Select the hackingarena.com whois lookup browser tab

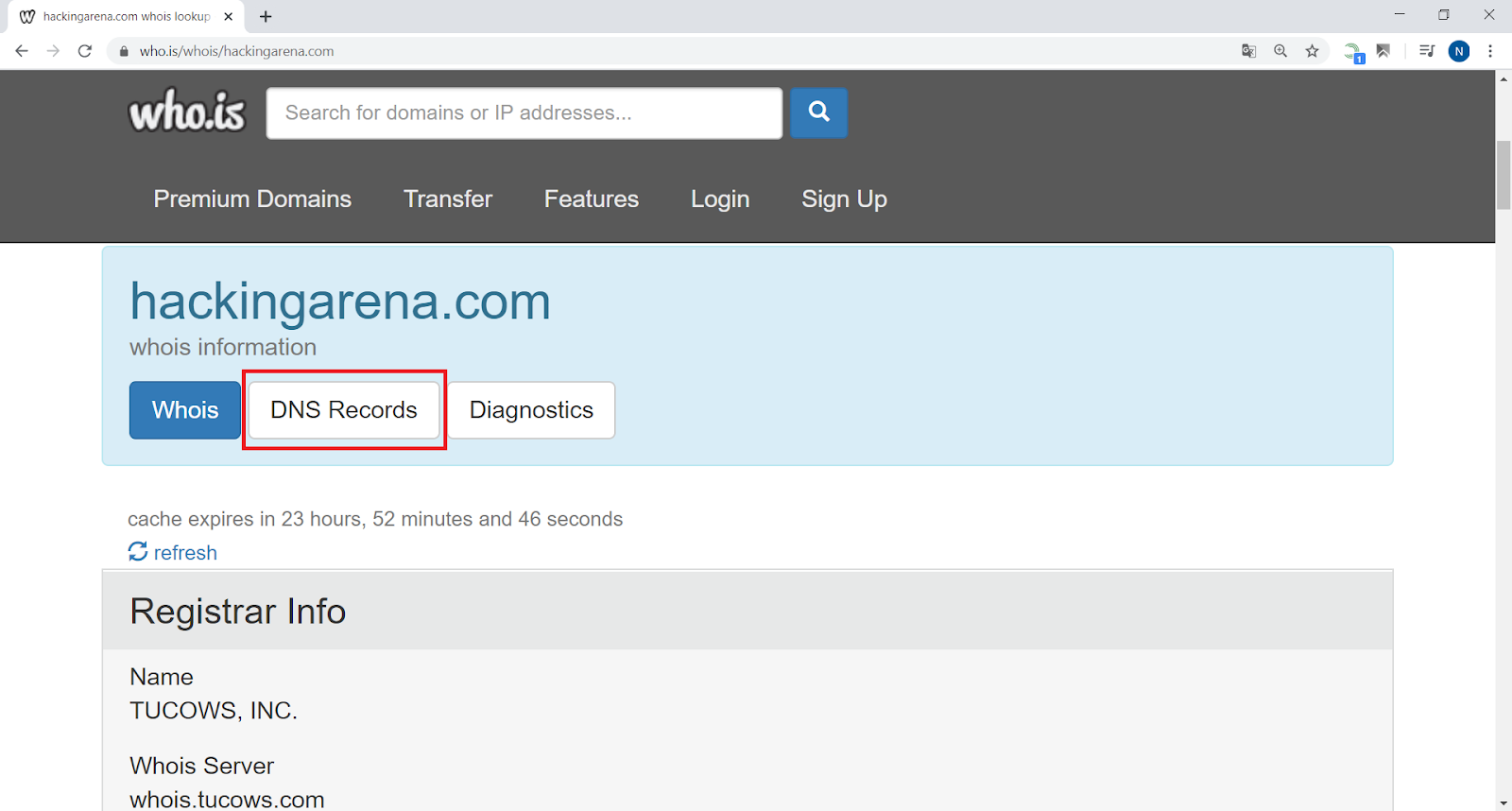(127, 16)
